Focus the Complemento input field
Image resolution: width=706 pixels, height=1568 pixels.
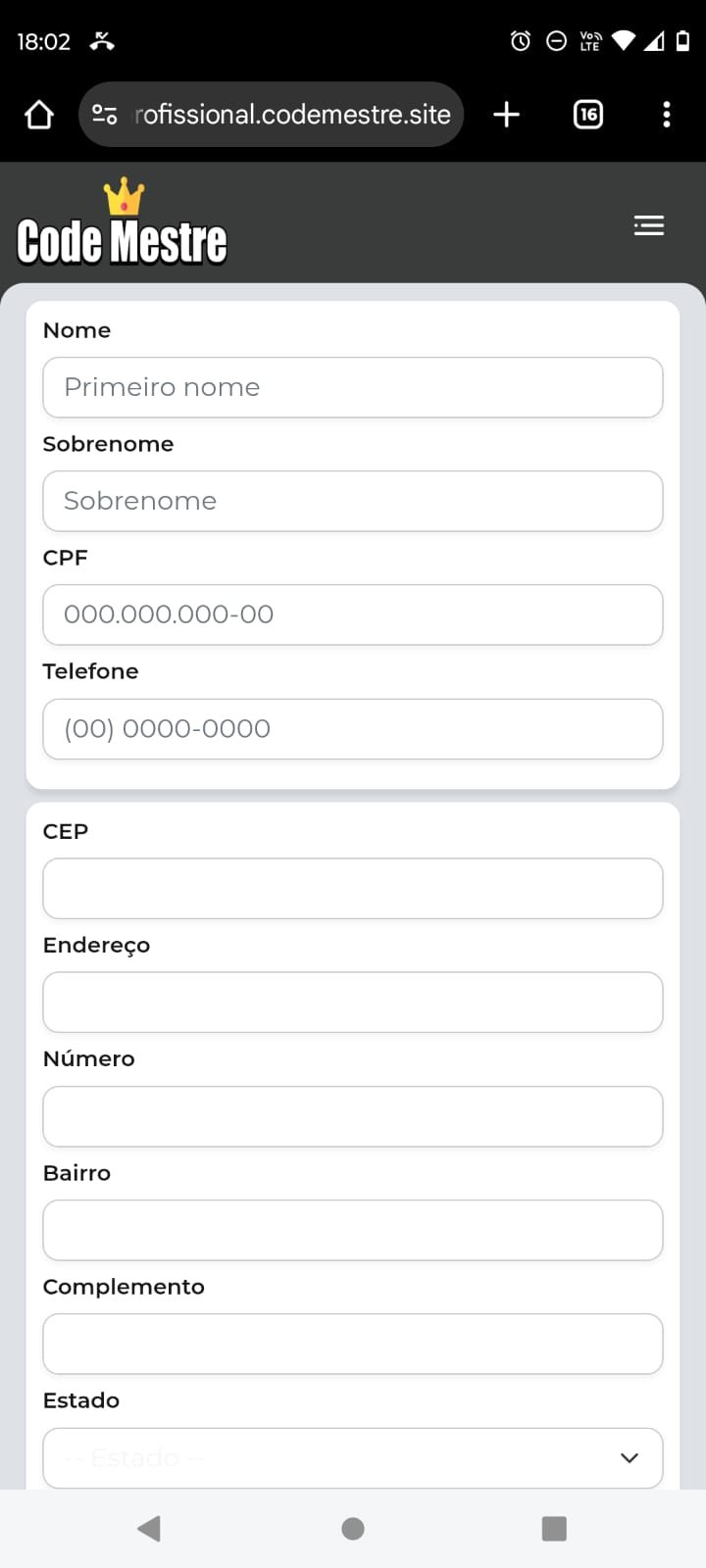[353, 1344]
